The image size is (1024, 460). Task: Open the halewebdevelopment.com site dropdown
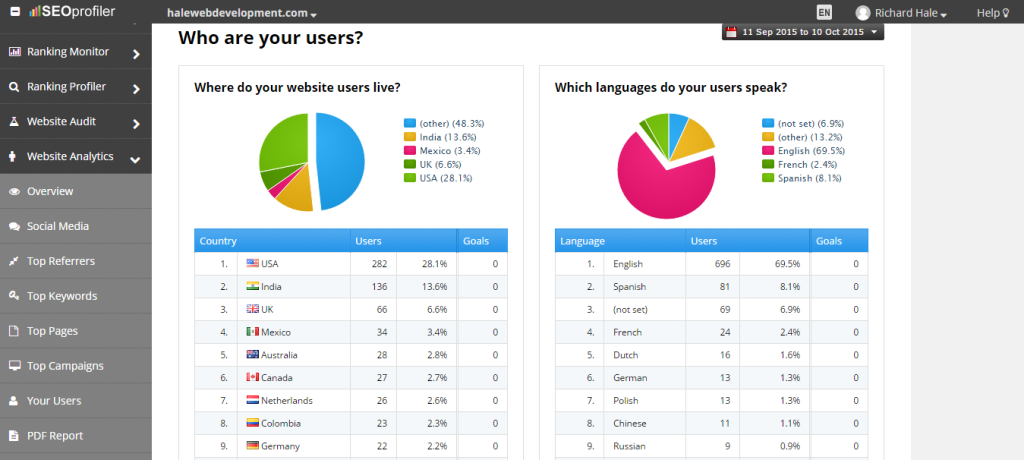(x=241, y=14)
